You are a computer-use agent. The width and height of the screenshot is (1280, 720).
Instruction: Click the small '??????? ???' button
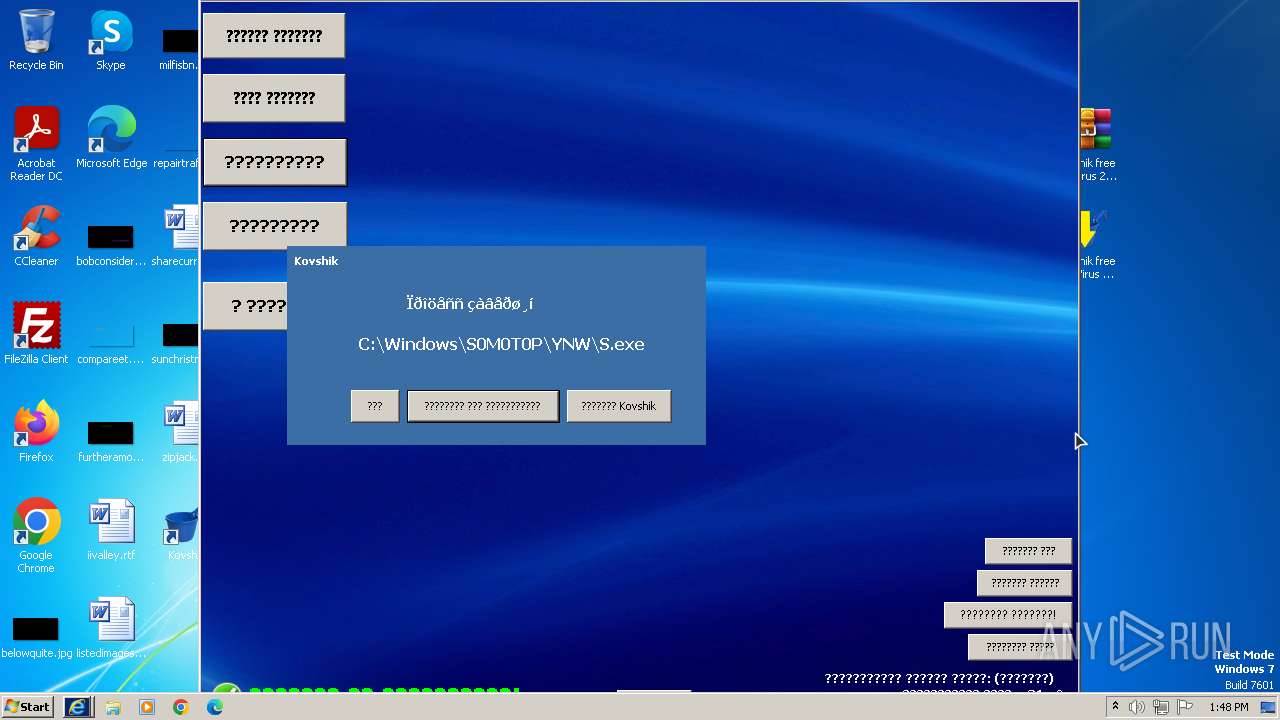(x=1028, y=551)
